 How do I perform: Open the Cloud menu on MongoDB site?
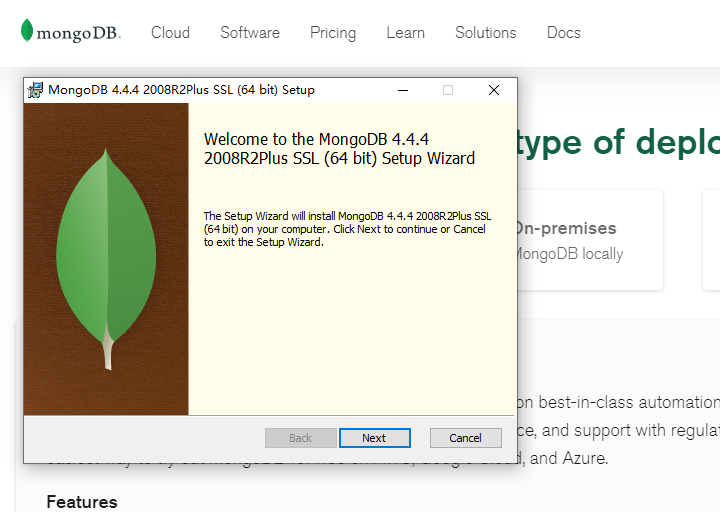170,33
